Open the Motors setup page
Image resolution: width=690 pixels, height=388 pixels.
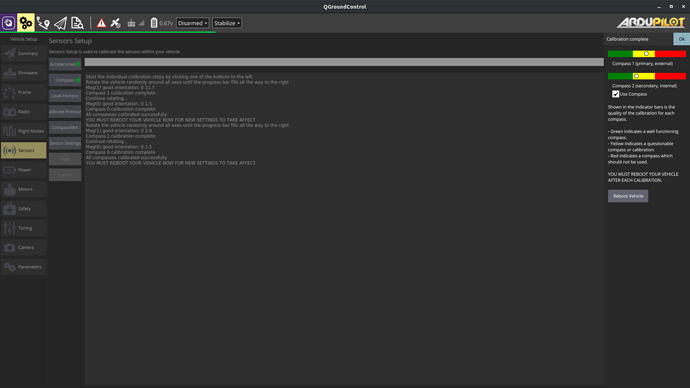coord(23,189)
